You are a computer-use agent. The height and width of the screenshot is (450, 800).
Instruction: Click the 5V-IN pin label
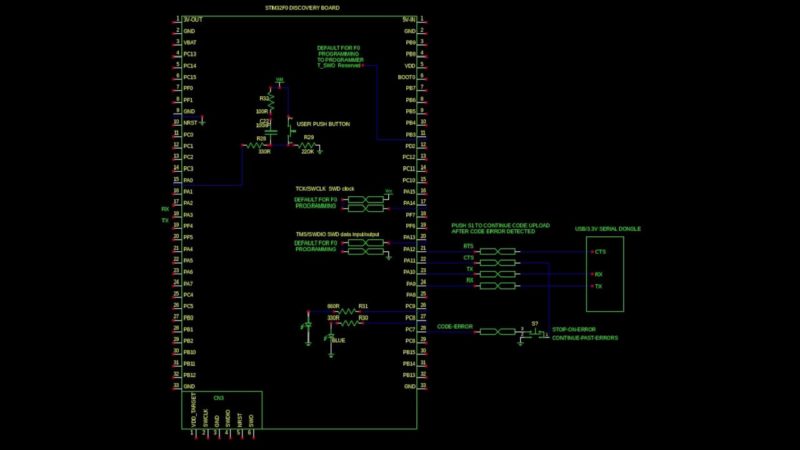click(x=409, y=19)
